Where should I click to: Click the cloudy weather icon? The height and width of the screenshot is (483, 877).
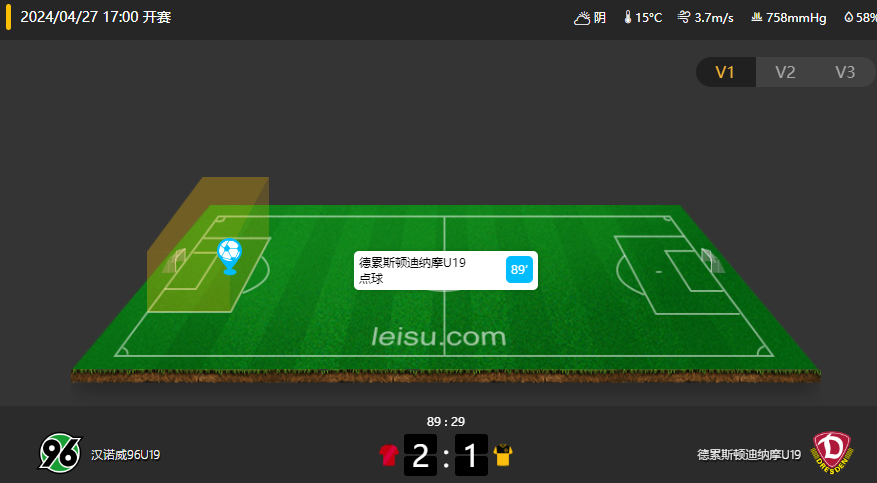(x=582, y=18)
